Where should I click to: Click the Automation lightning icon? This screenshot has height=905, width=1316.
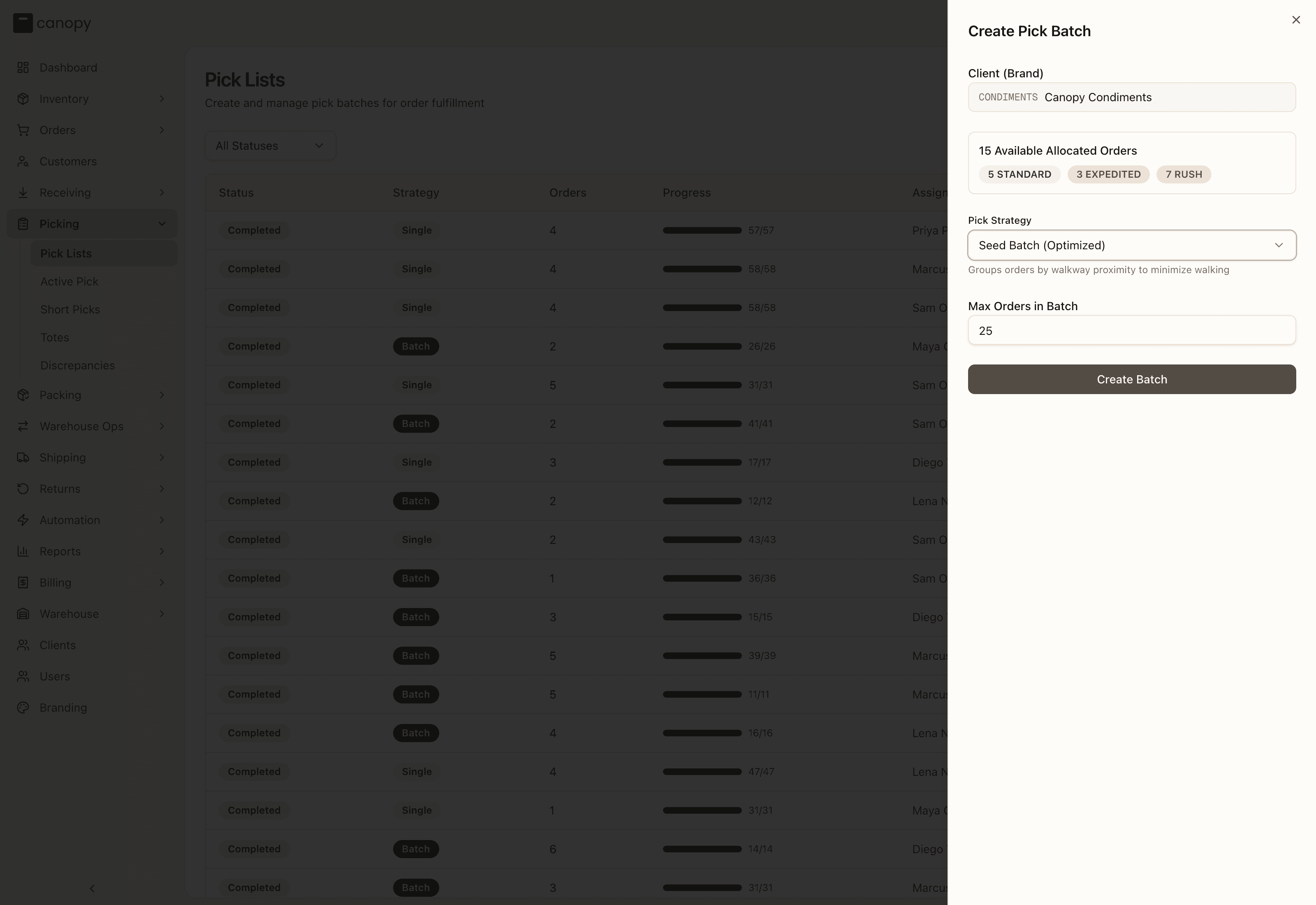pyautogui.click(x=23, y=520)
